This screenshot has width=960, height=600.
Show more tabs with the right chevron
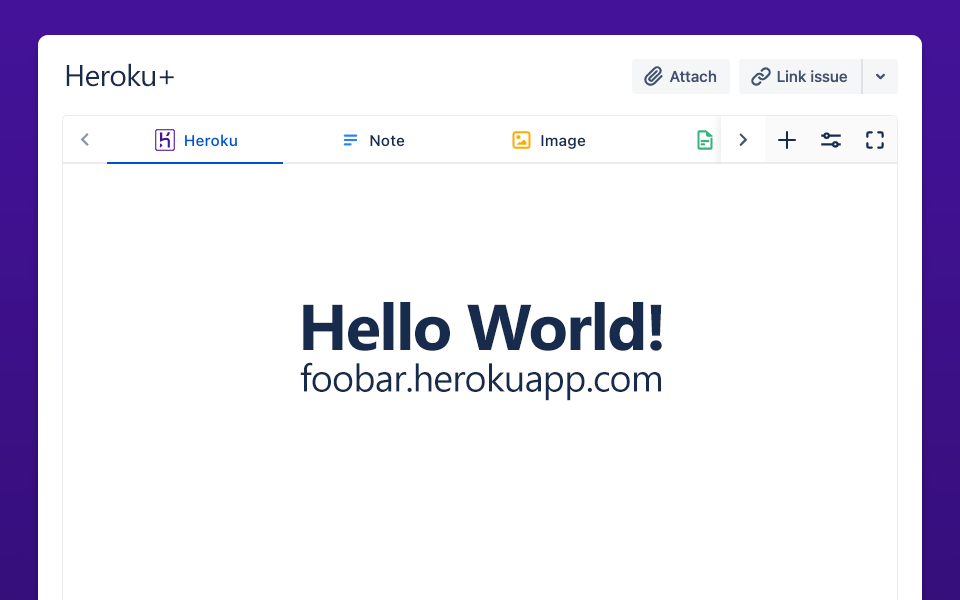point(743,140)
